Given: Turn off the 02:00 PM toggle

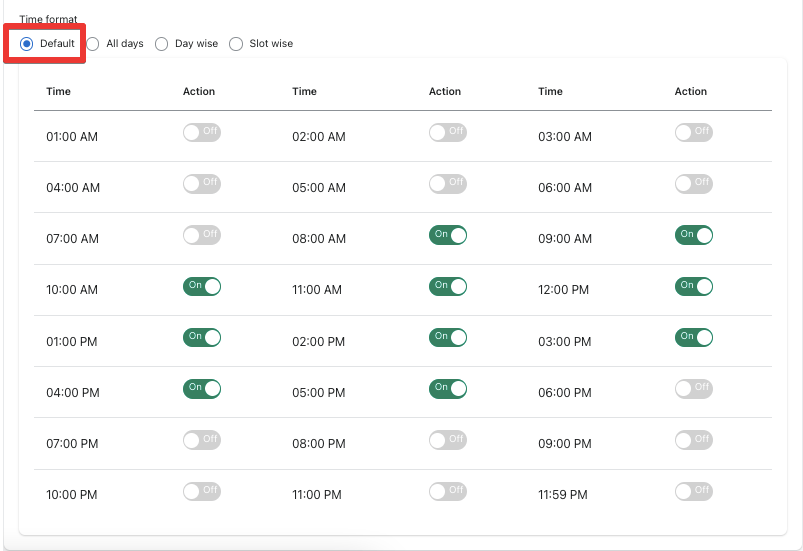Looking at the screenshot, I should coord(447,338).
